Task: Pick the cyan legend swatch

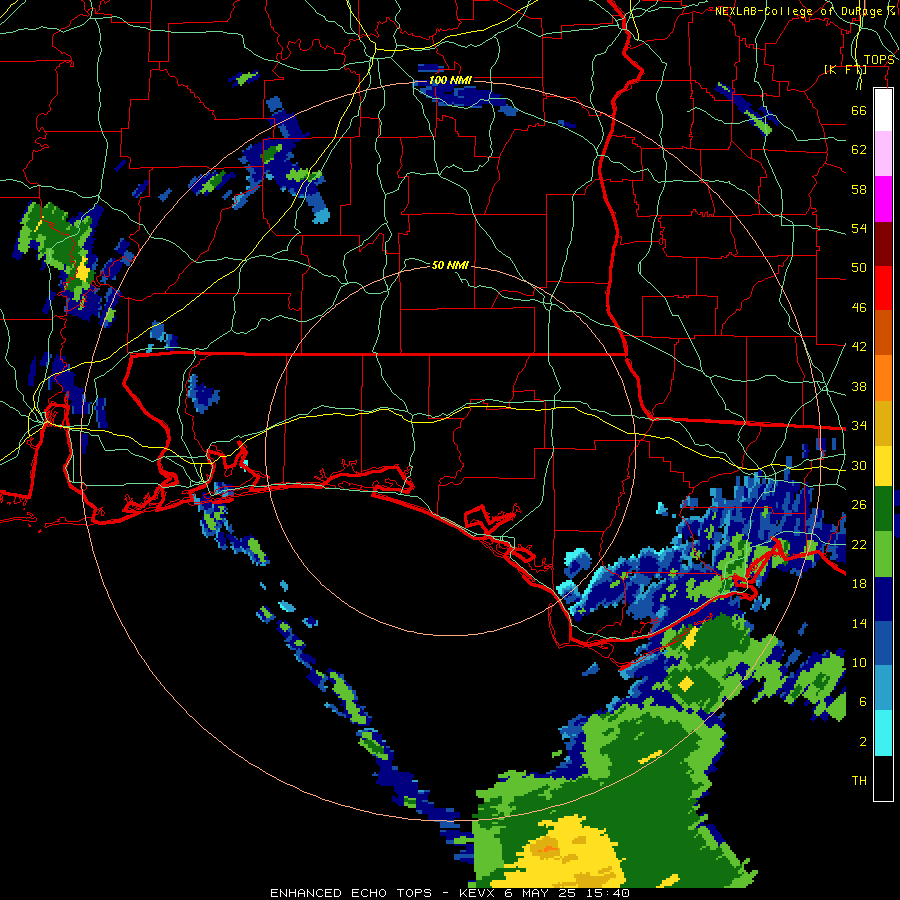Action: [883, 734]
